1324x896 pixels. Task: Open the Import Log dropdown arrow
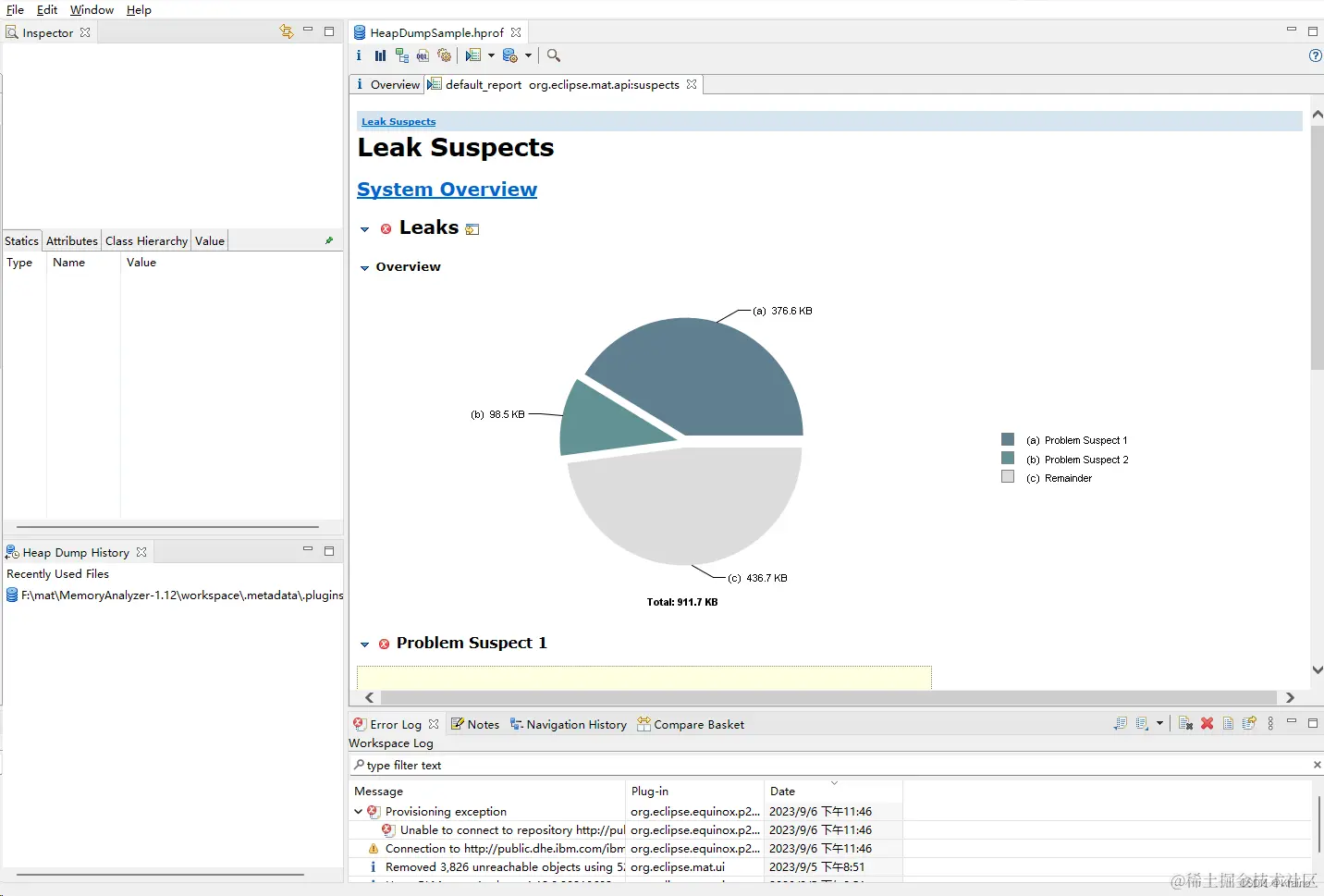tap(1159, 723)
